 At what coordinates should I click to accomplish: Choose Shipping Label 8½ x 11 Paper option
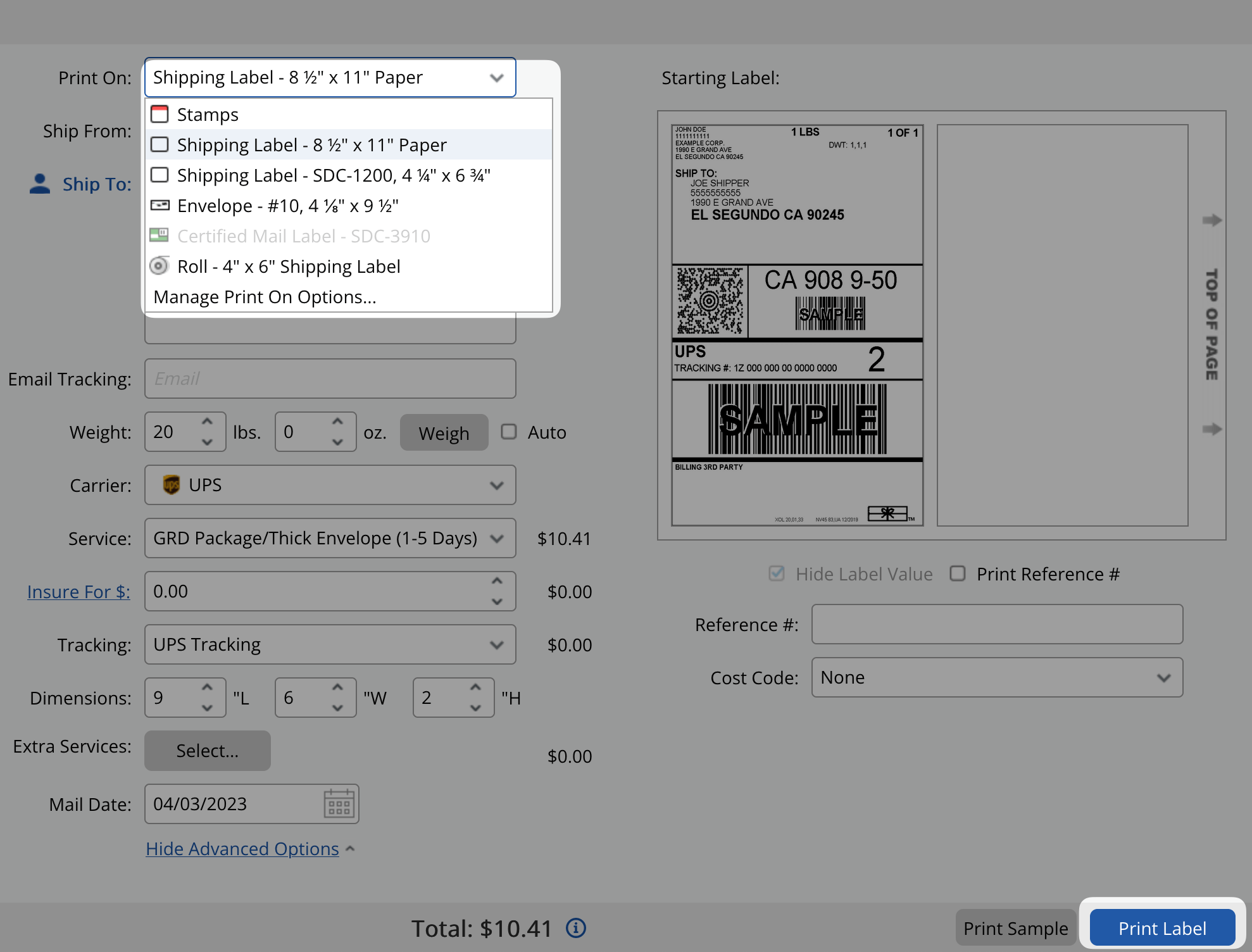[x=349, y=144]
